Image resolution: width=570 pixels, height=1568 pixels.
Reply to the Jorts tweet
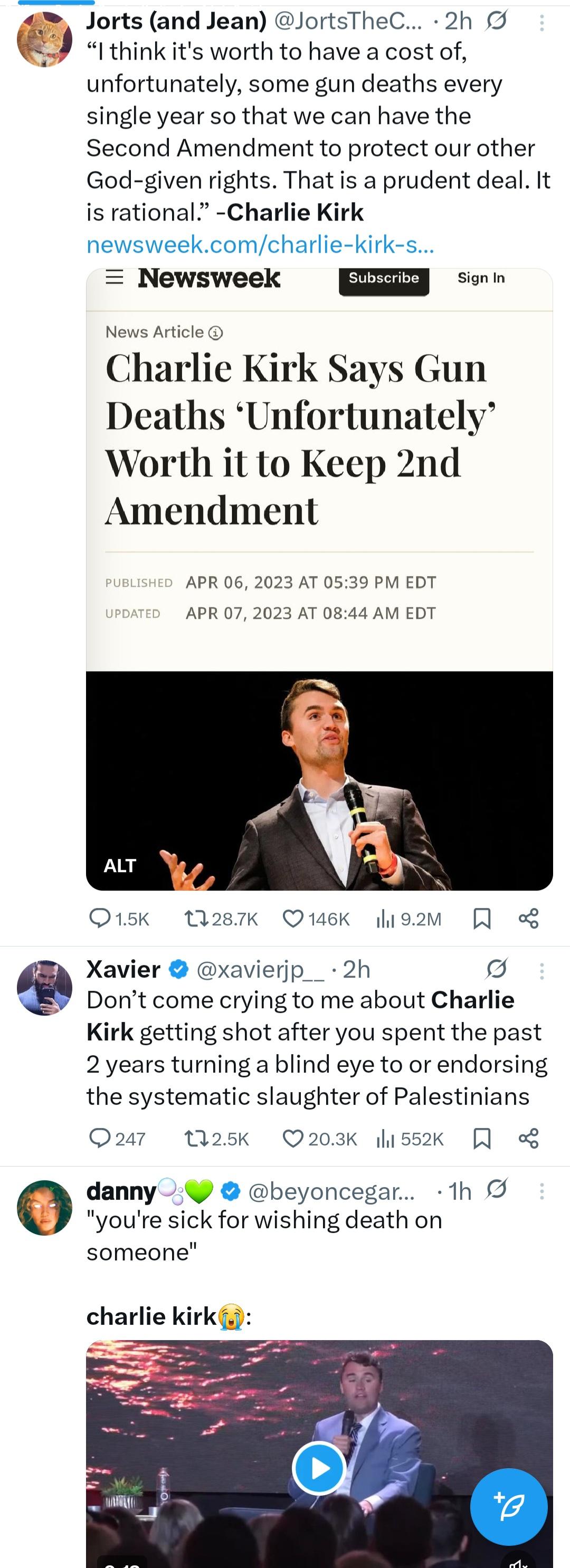tap(100, 918)
